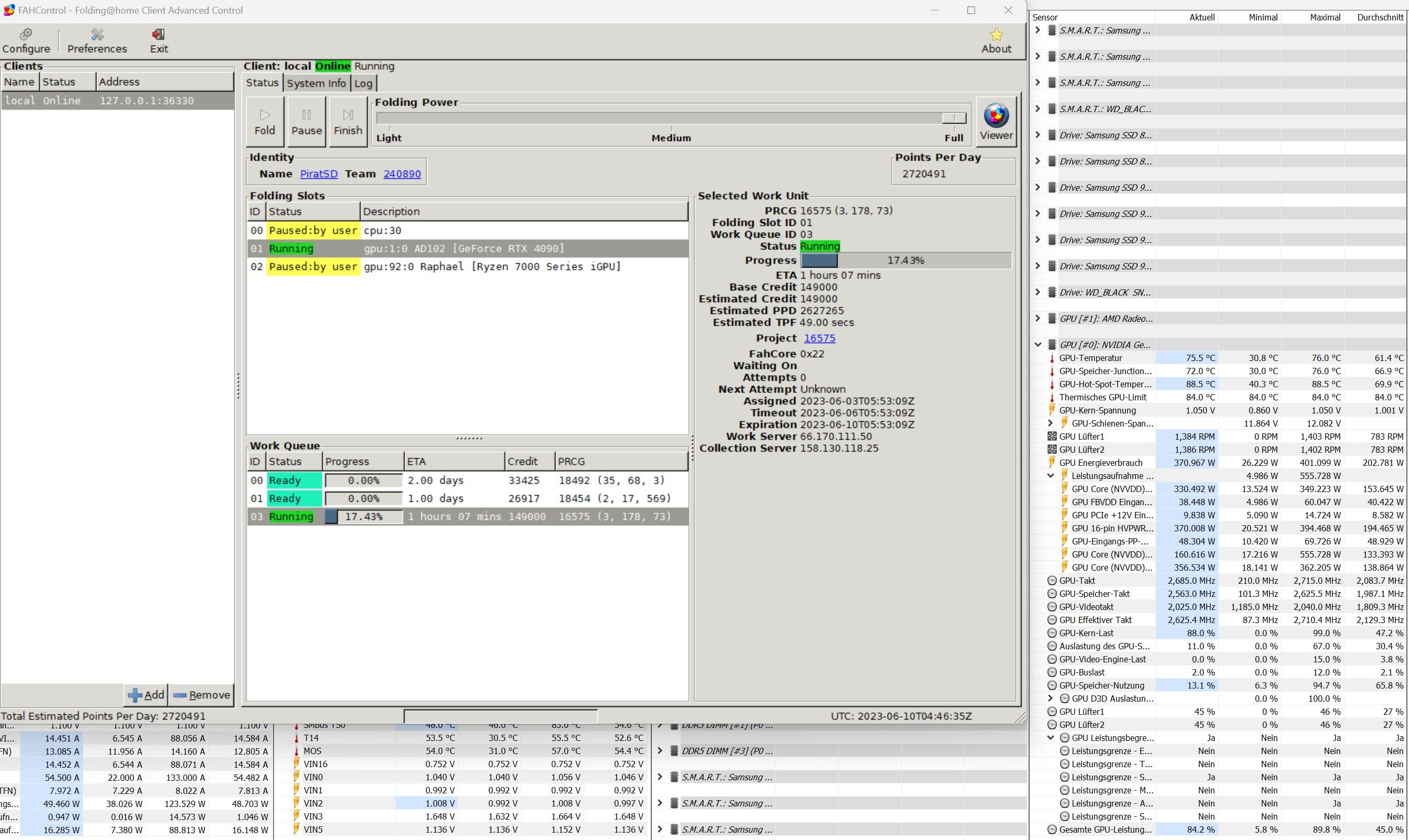Select running work queue entry 16575
Image resolution: width=1409 pixels, height=840 pixels.
467,516
